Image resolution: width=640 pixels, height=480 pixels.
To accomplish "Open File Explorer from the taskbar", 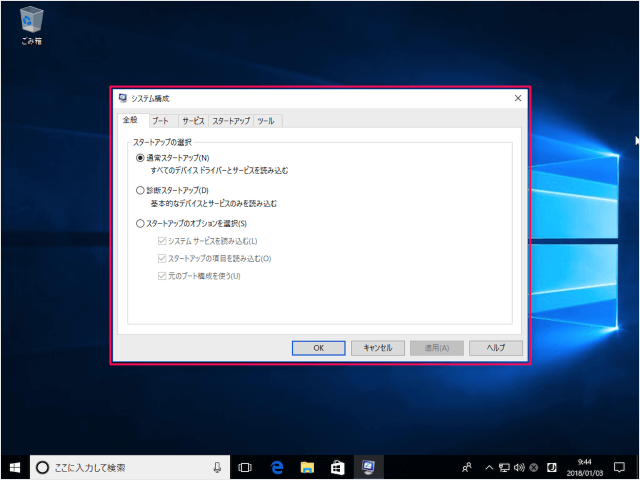I will pyautogui.click(x=308, y=467).
